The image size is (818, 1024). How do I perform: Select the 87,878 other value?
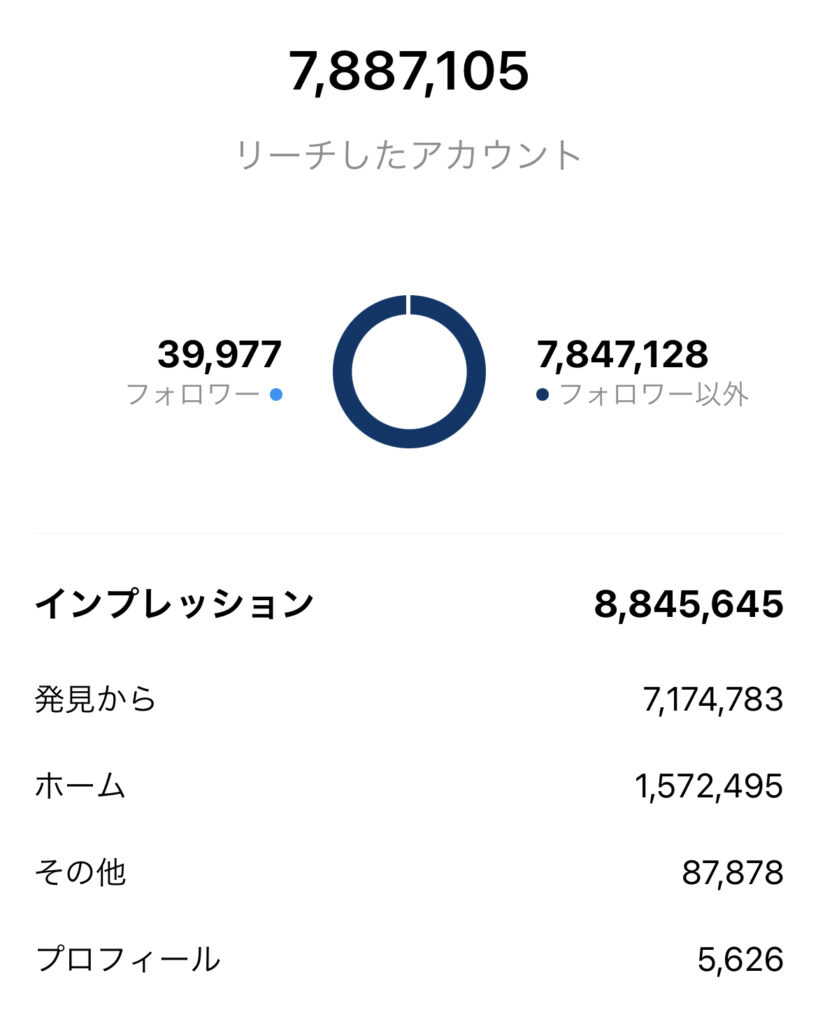pos(732,873)
